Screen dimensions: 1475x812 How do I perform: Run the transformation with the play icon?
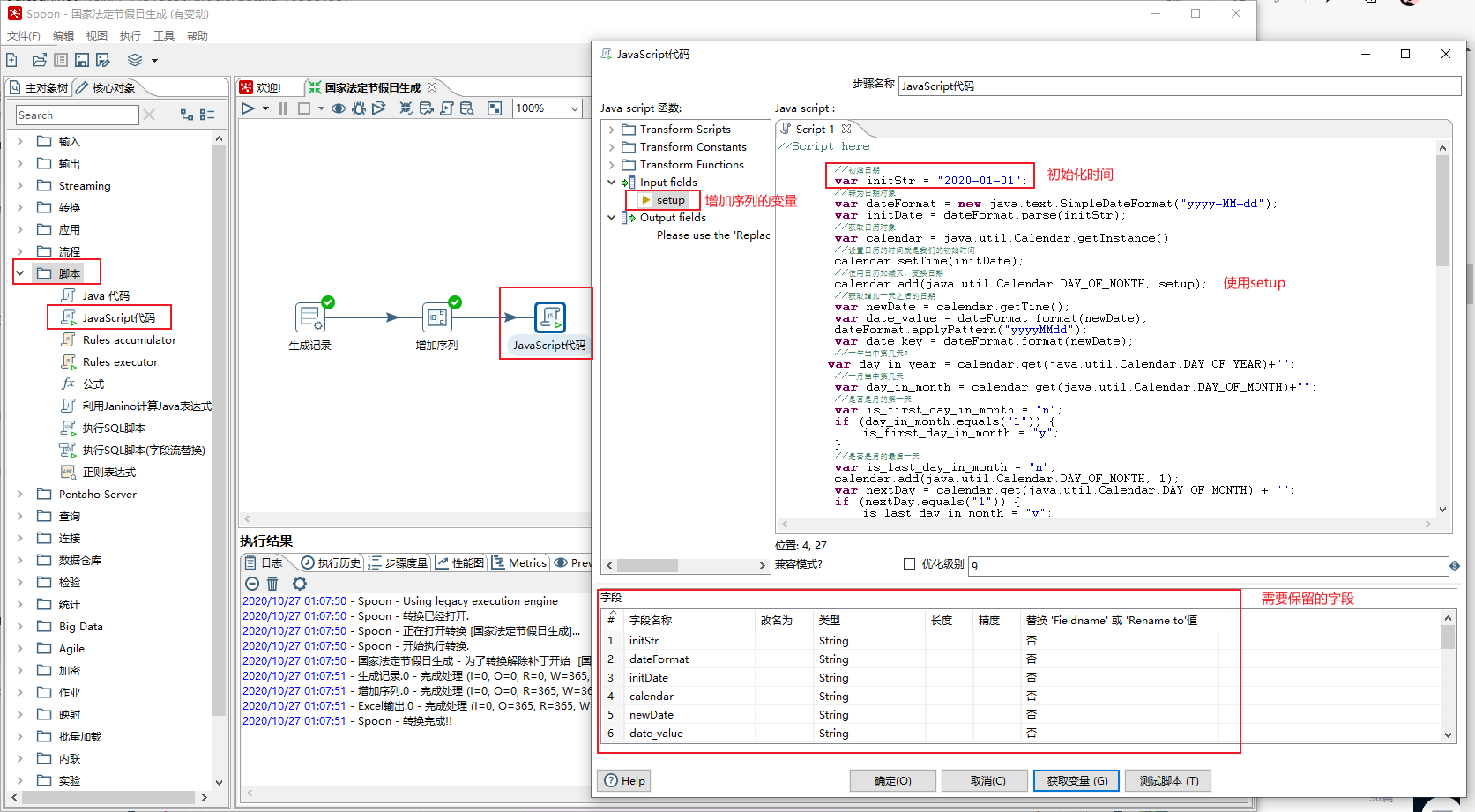point(249,108)
